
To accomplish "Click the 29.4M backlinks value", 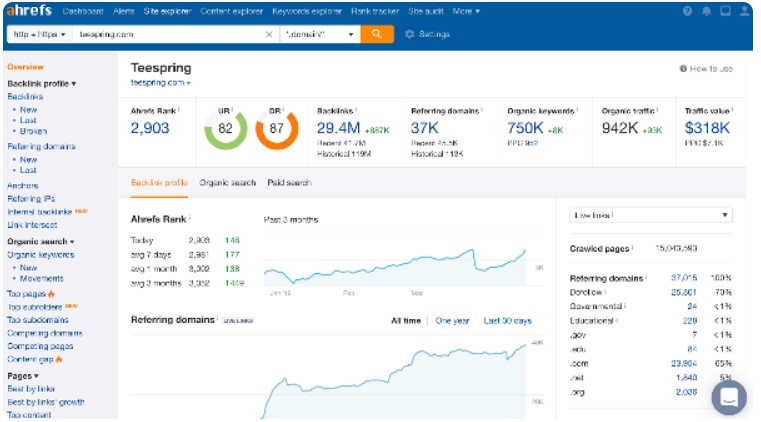I will tap(338, 128).
